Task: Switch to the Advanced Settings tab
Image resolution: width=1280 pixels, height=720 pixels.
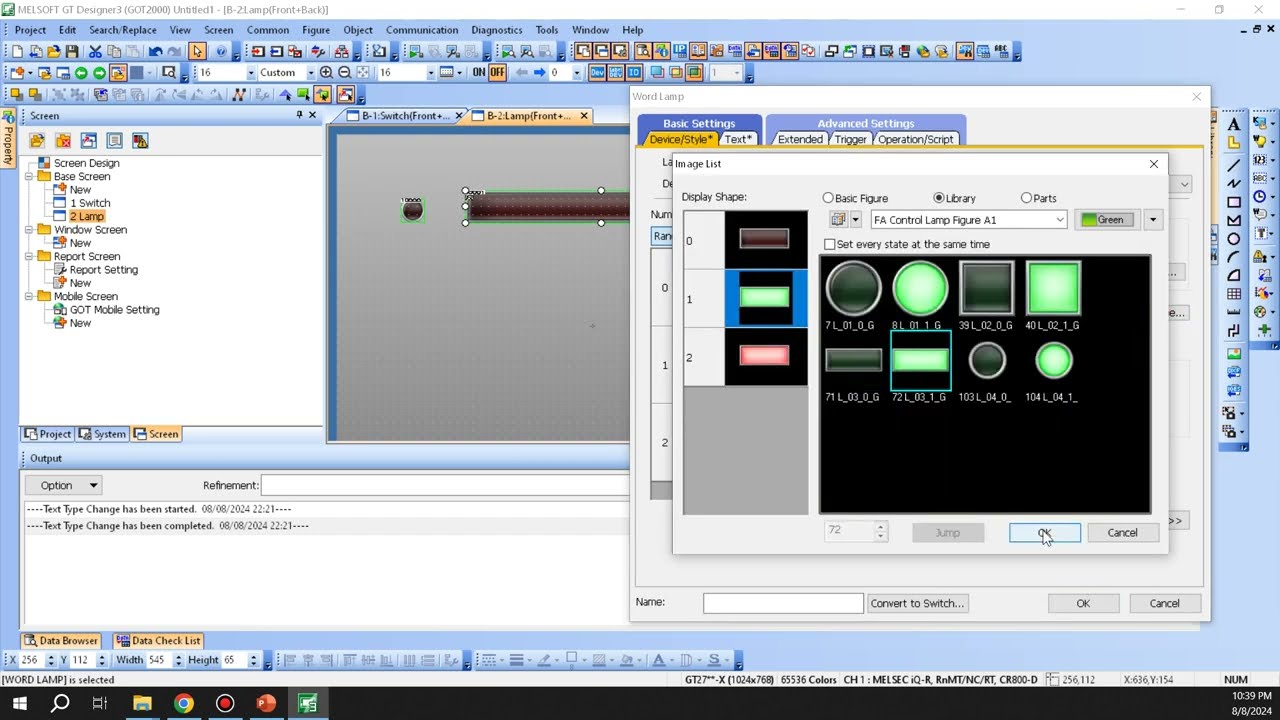Action: (865, 123)
